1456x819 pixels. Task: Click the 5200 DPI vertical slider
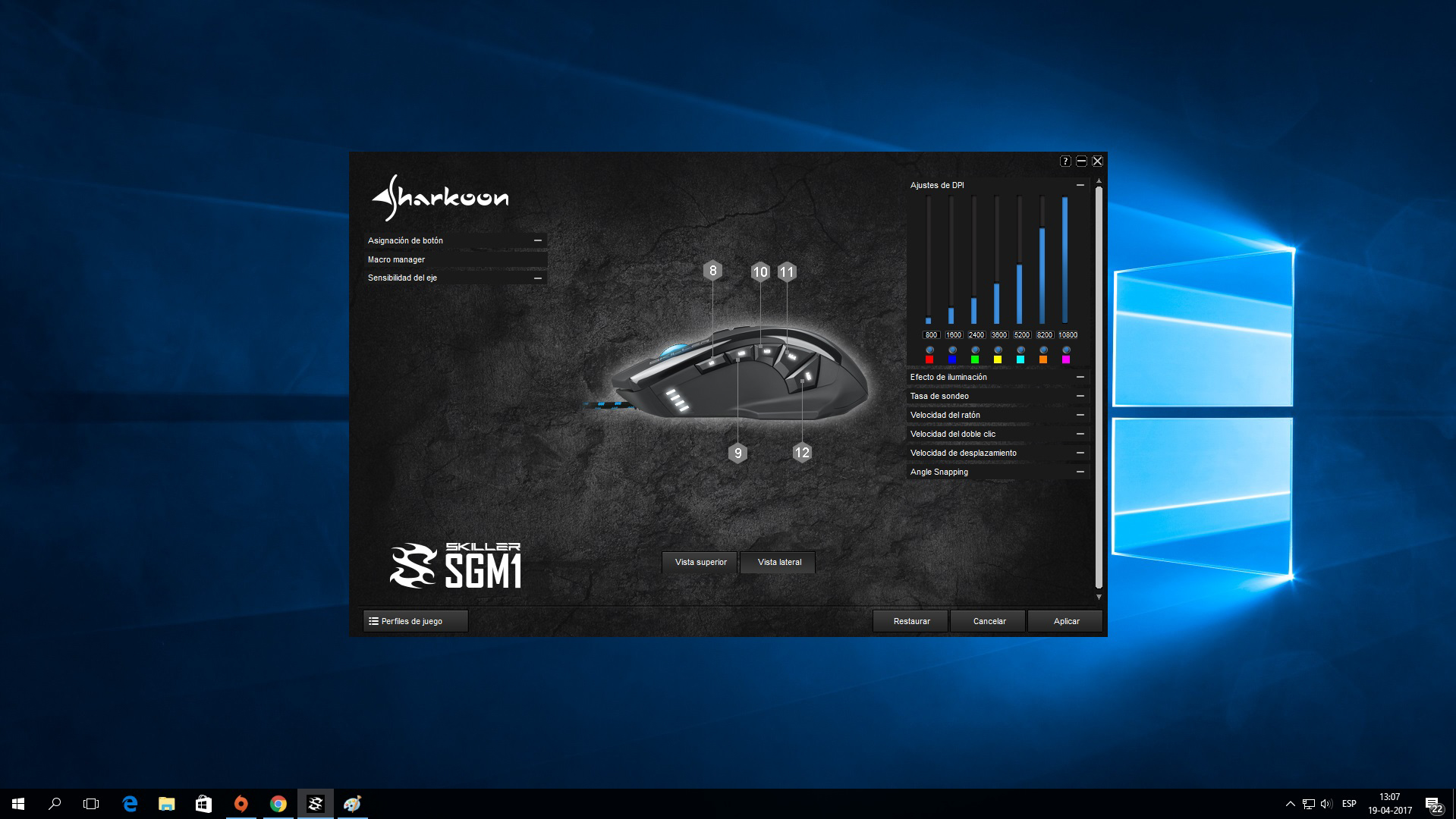tap(1020, 260)
